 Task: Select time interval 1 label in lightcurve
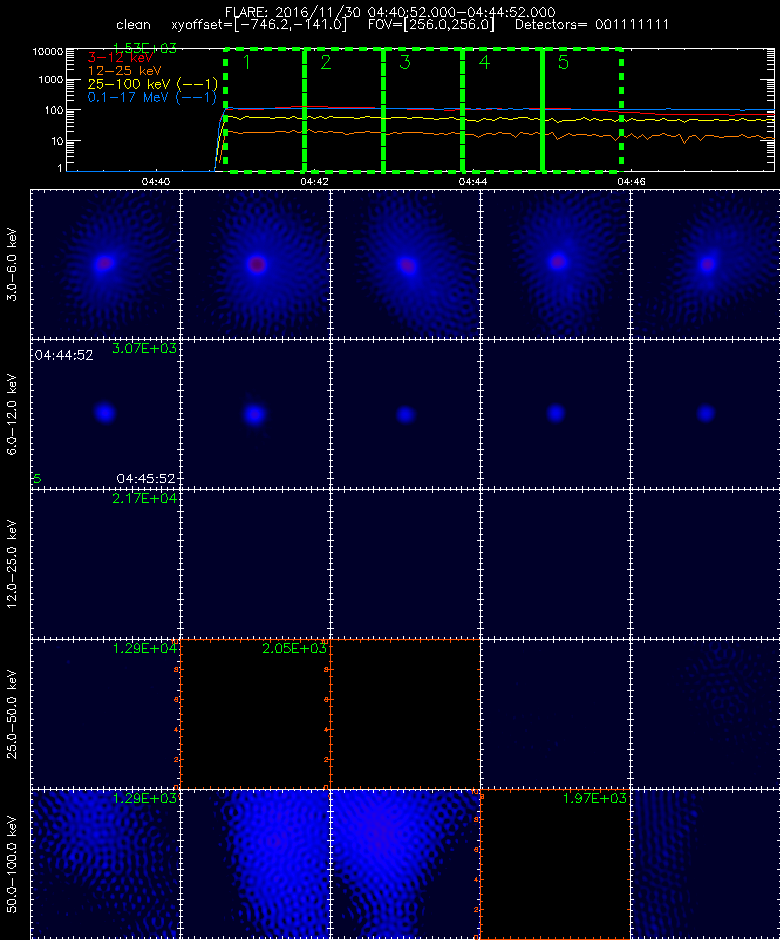pos(246,62)
